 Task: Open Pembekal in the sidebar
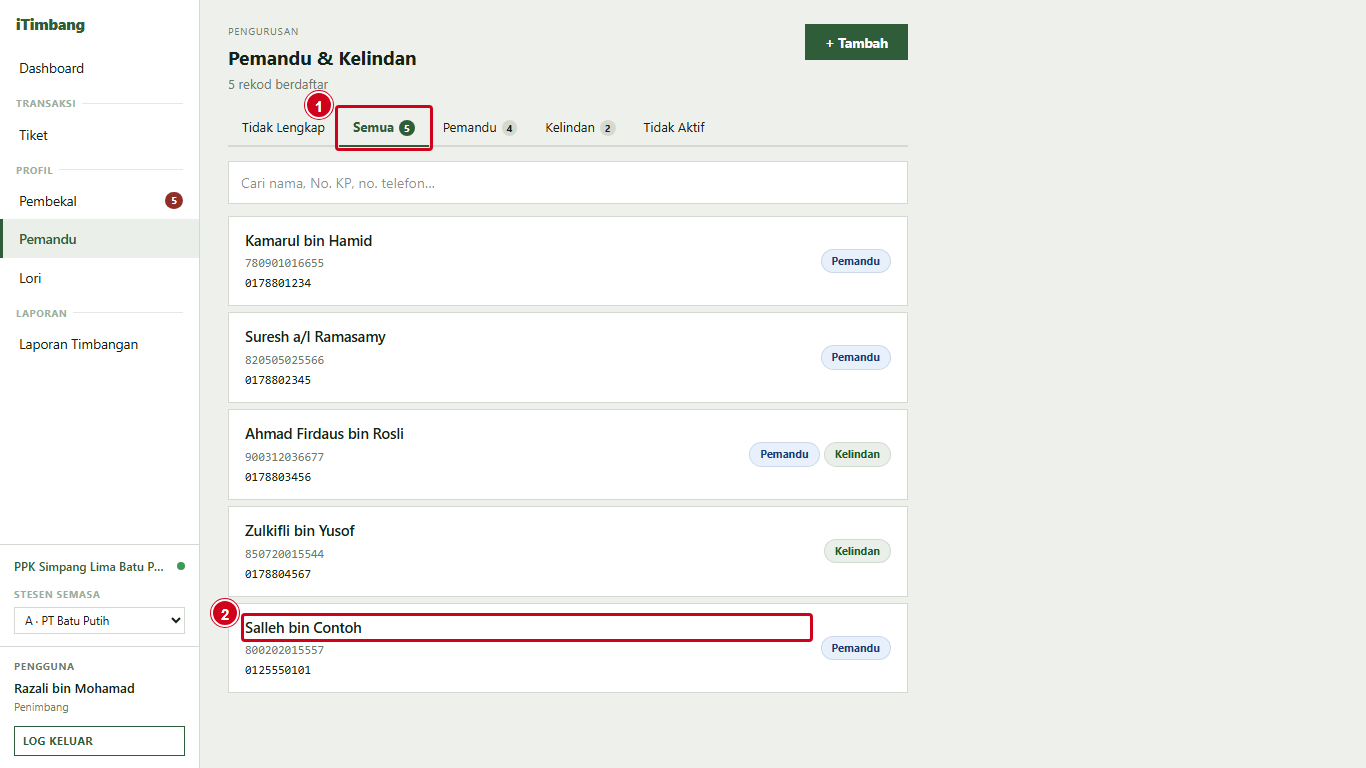pyautogui.click(x=100, y=201)
